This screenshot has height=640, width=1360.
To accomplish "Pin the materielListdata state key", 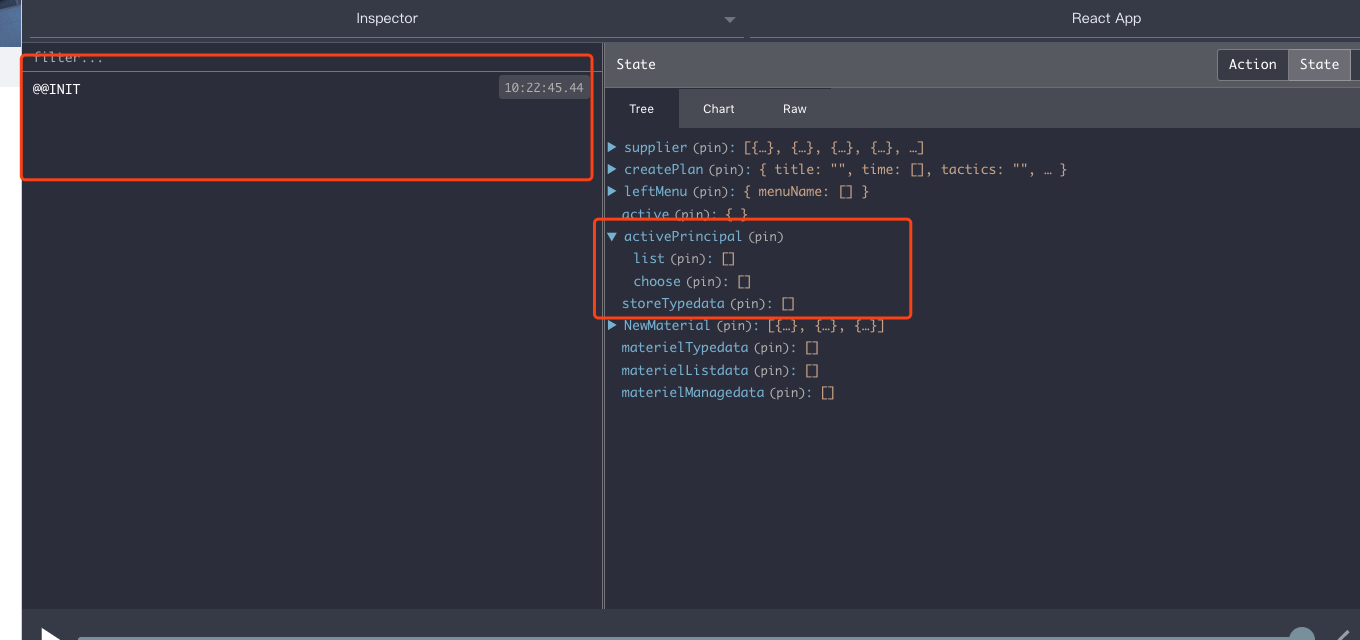I will (774, 371).
